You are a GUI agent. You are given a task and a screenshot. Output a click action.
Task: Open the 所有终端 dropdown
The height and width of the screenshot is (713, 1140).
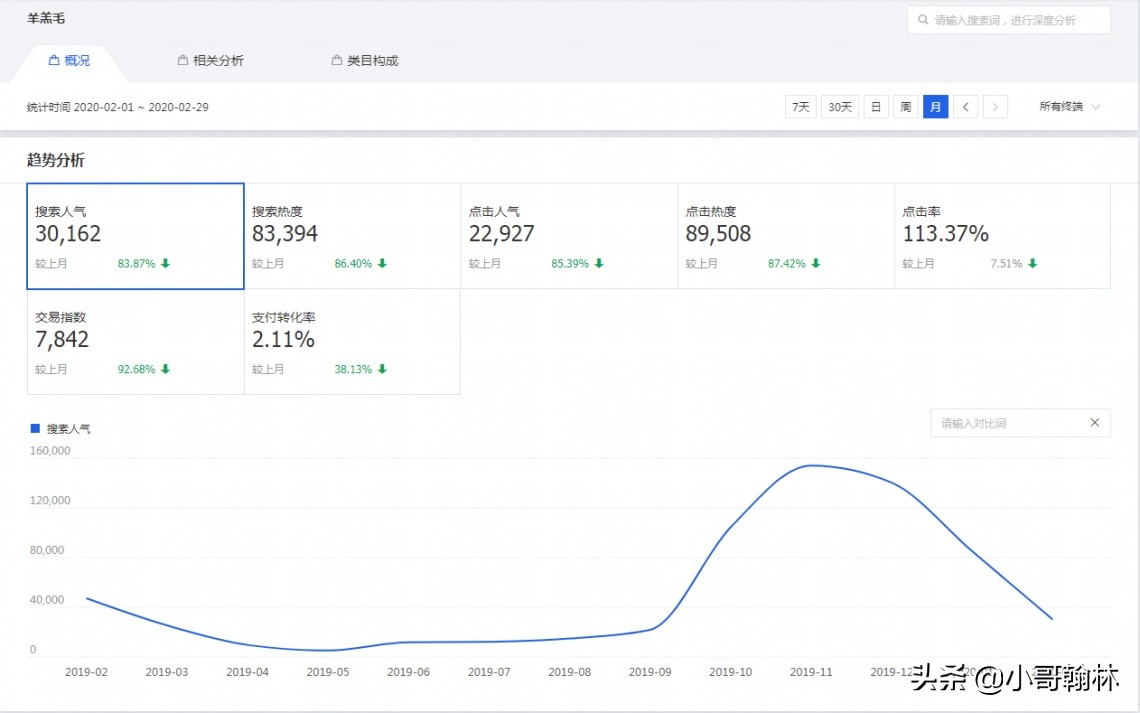(1069, 107)
